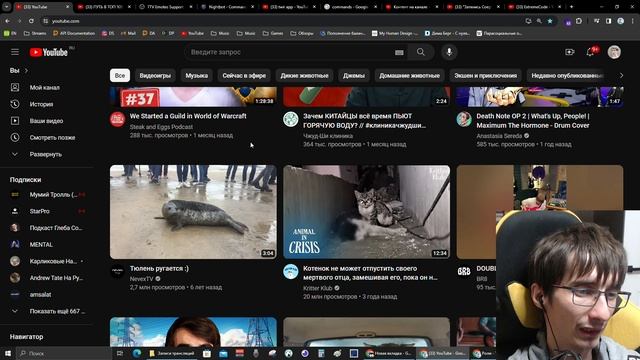Open the 'Games' bookmark folder
Screen dimensions: 640x360
[x=273, y=33]
